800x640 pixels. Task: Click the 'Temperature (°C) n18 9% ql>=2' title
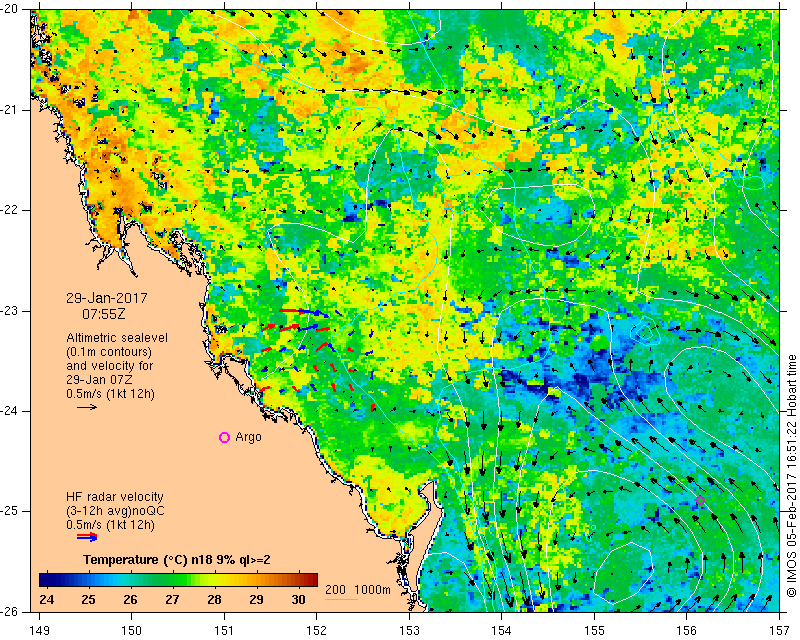tap(177, 560)
